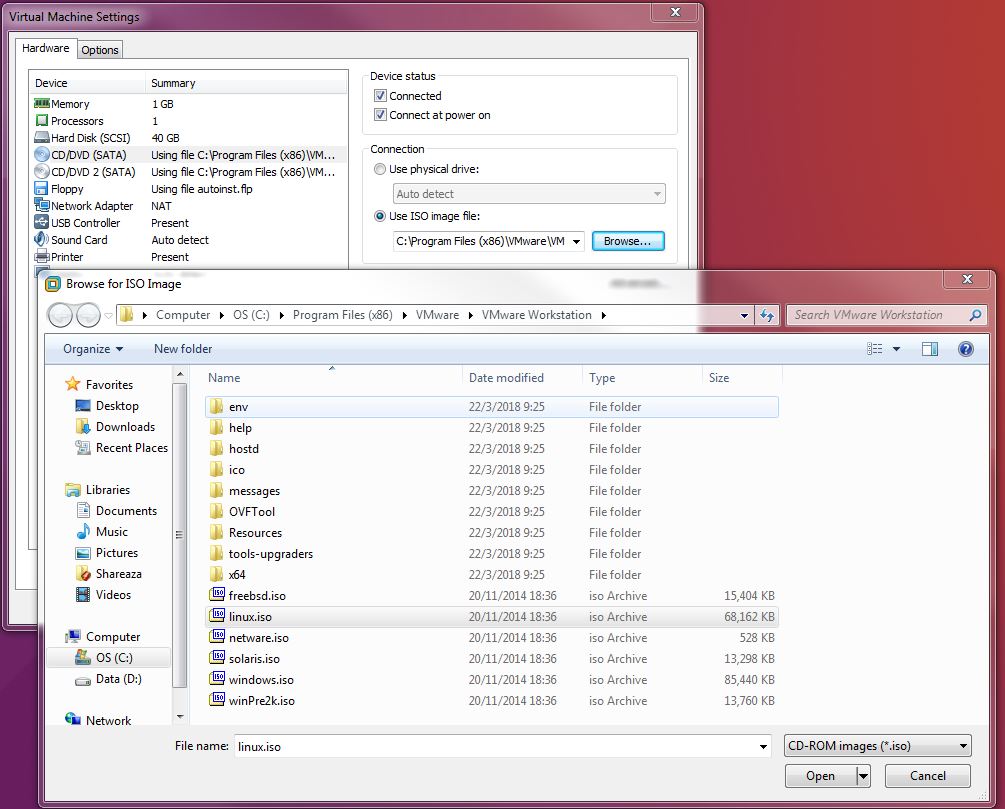
Task: Expand the ISO image path dropdown
Action: (576, 242)
